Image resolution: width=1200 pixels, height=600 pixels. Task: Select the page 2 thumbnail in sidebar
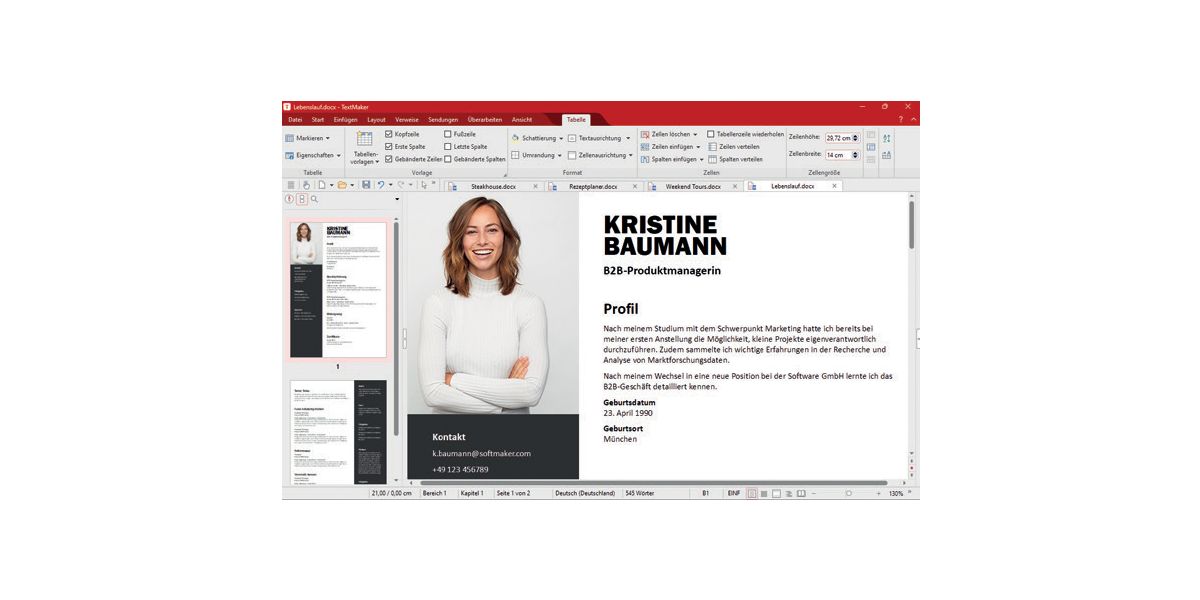coord(338,431)
